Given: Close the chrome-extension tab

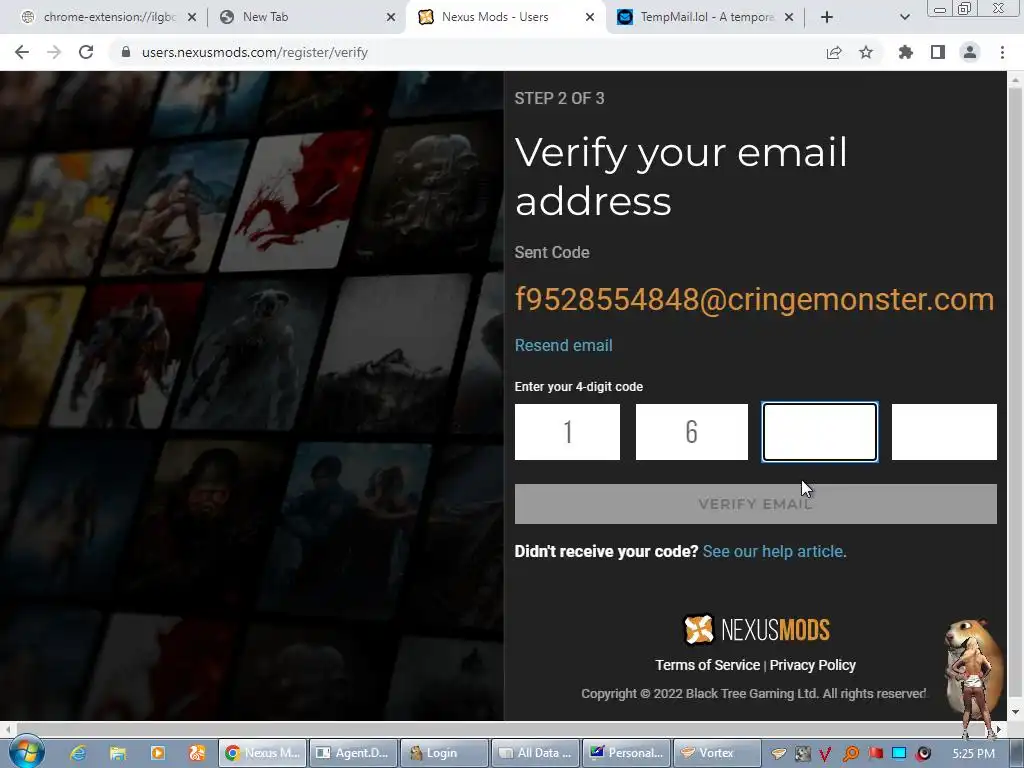Looking at the screenshot, I should pos(192,17).
